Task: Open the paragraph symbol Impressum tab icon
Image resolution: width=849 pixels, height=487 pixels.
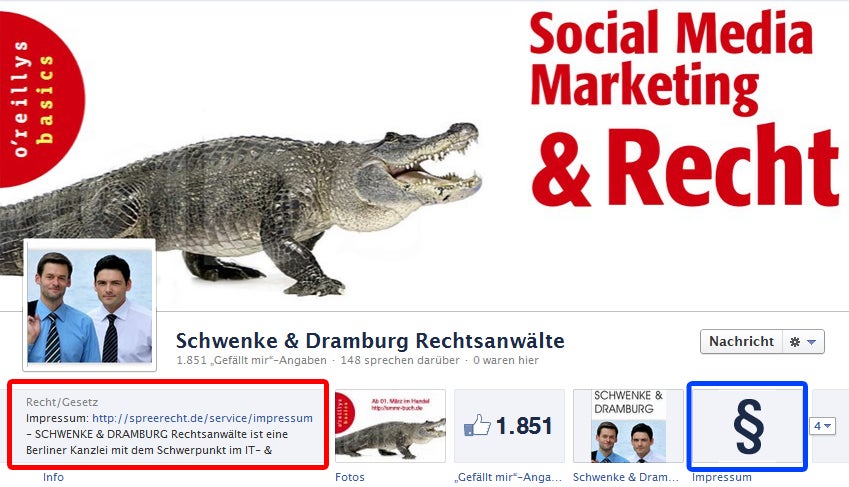Action: click(x=748, y=426)
